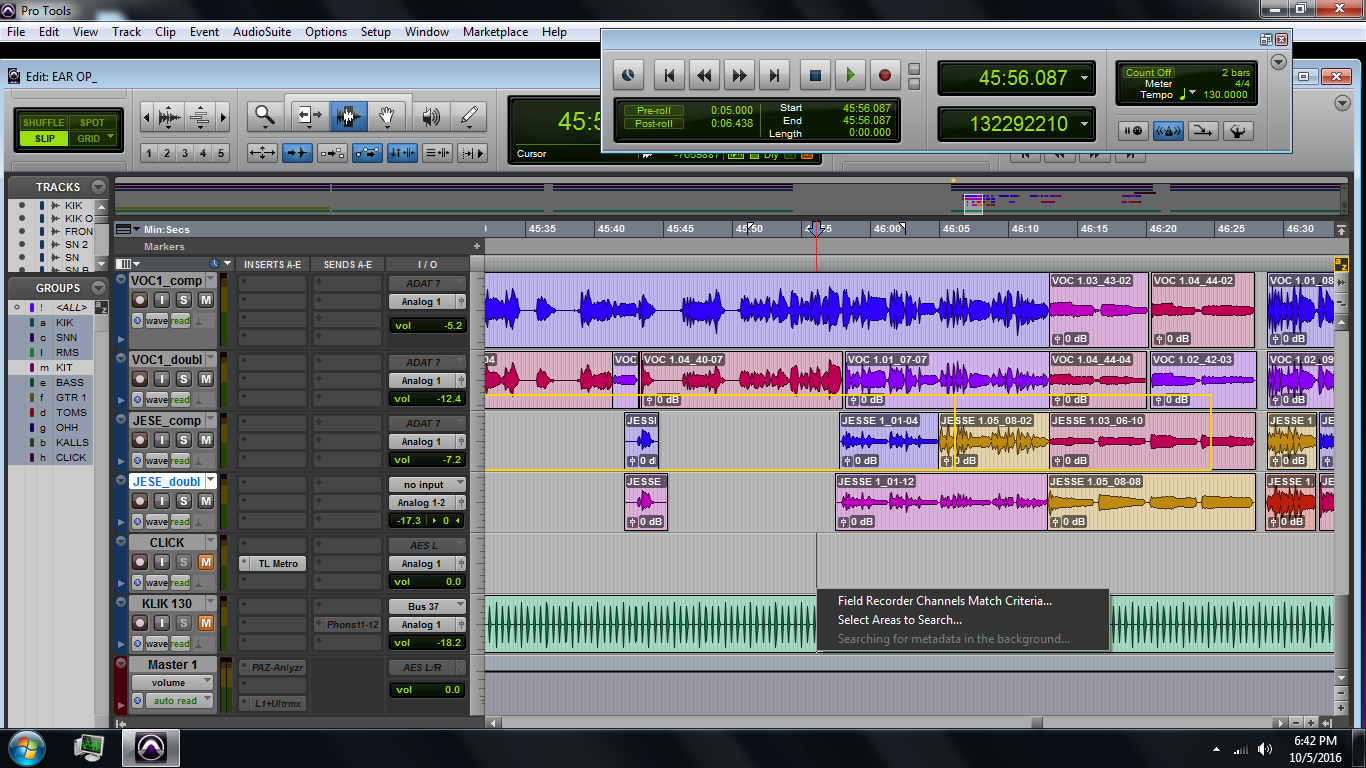Open the Groups list dropdown menu
Image resolution: width=1366 pixels, height=768 pixels.
(98, 288)
